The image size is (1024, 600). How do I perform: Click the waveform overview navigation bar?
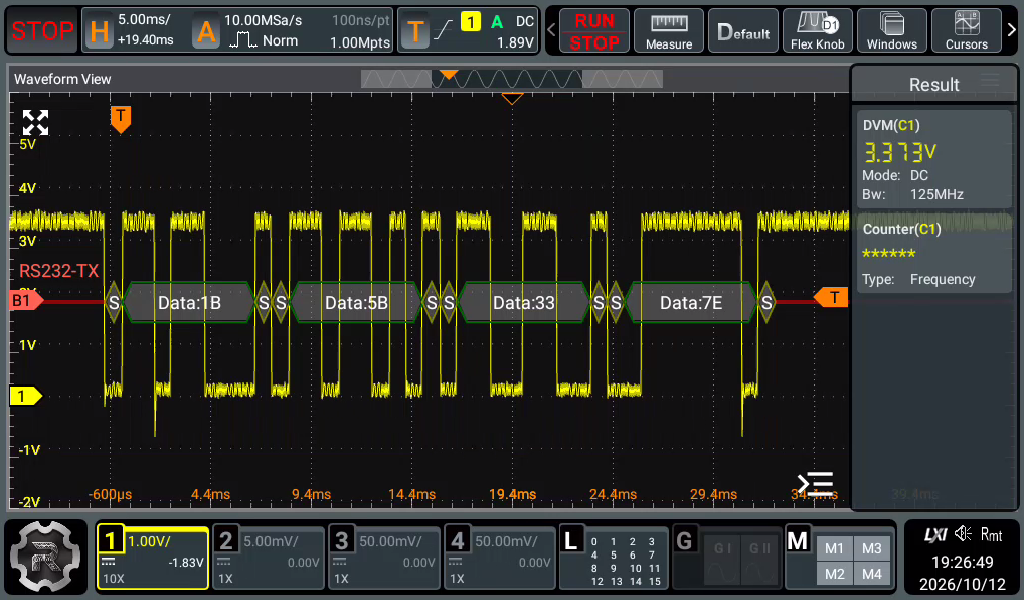(512, 79)
